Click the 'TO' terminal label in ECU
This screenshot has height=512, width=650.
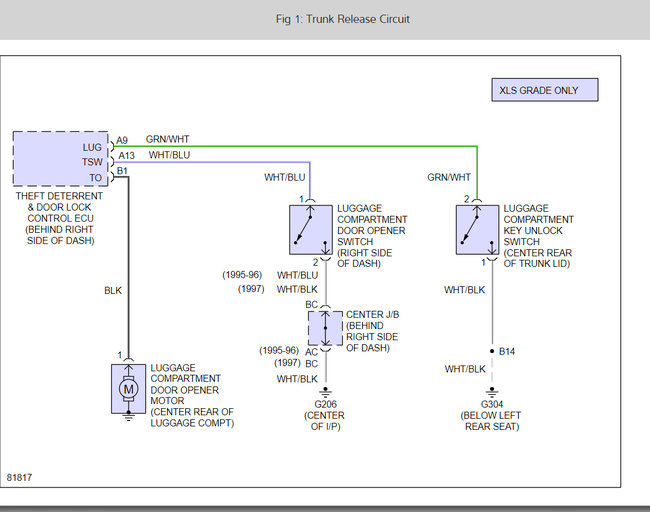click(96, 178)
